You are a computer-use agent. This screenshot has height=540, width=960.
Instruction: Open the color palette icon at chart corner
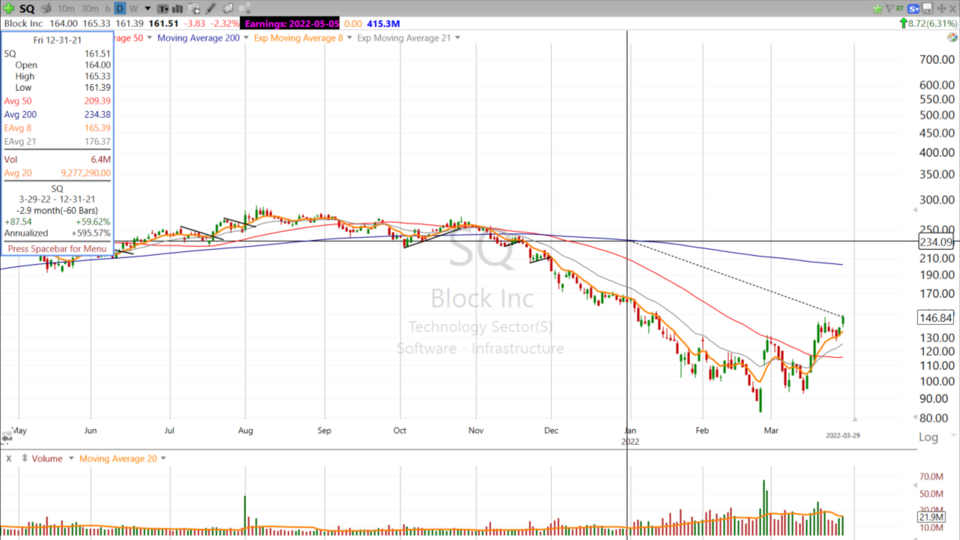[x=952, y=37]
